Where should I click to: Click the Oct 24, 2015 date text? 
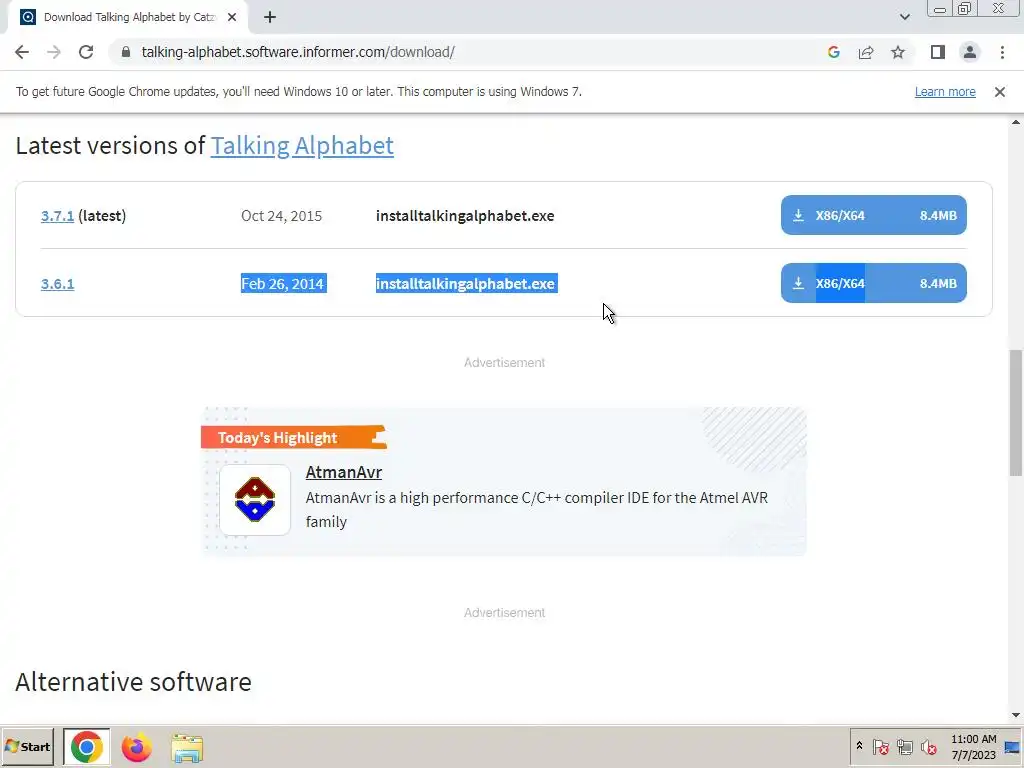pos(281,216)
